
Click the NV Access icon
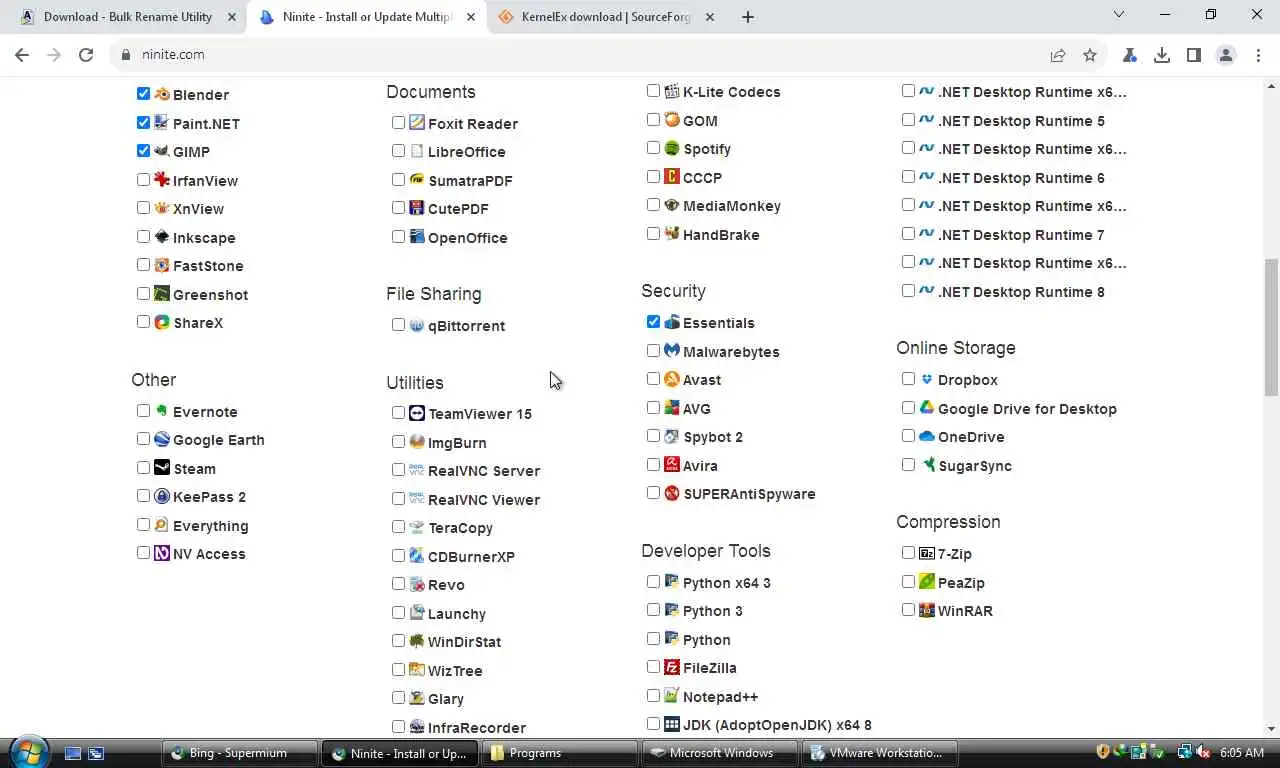click(161, 553)
